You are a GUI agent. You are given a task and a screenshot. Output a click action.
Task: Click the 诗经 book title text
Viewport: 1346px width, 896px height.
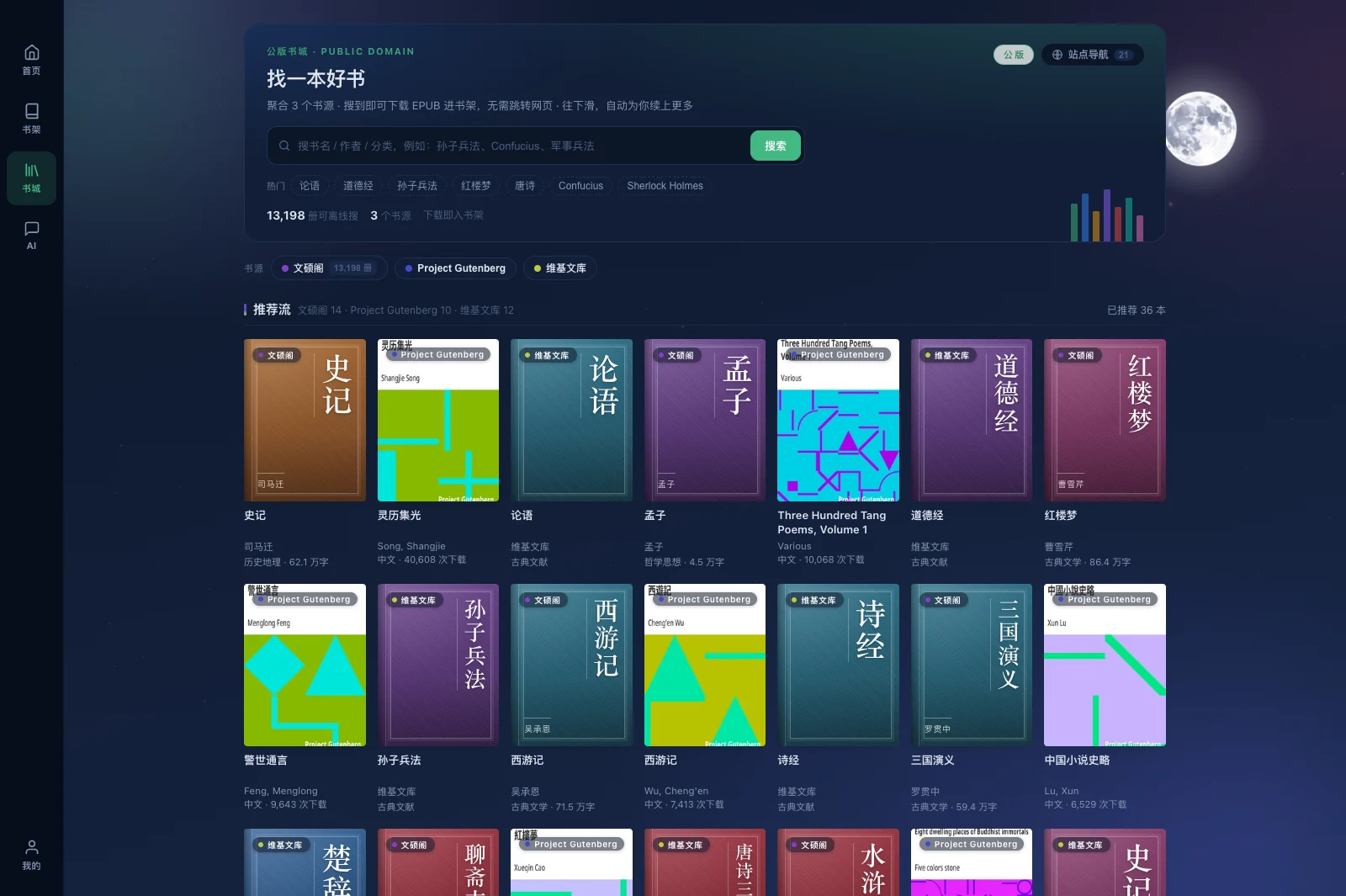point(789,761)
